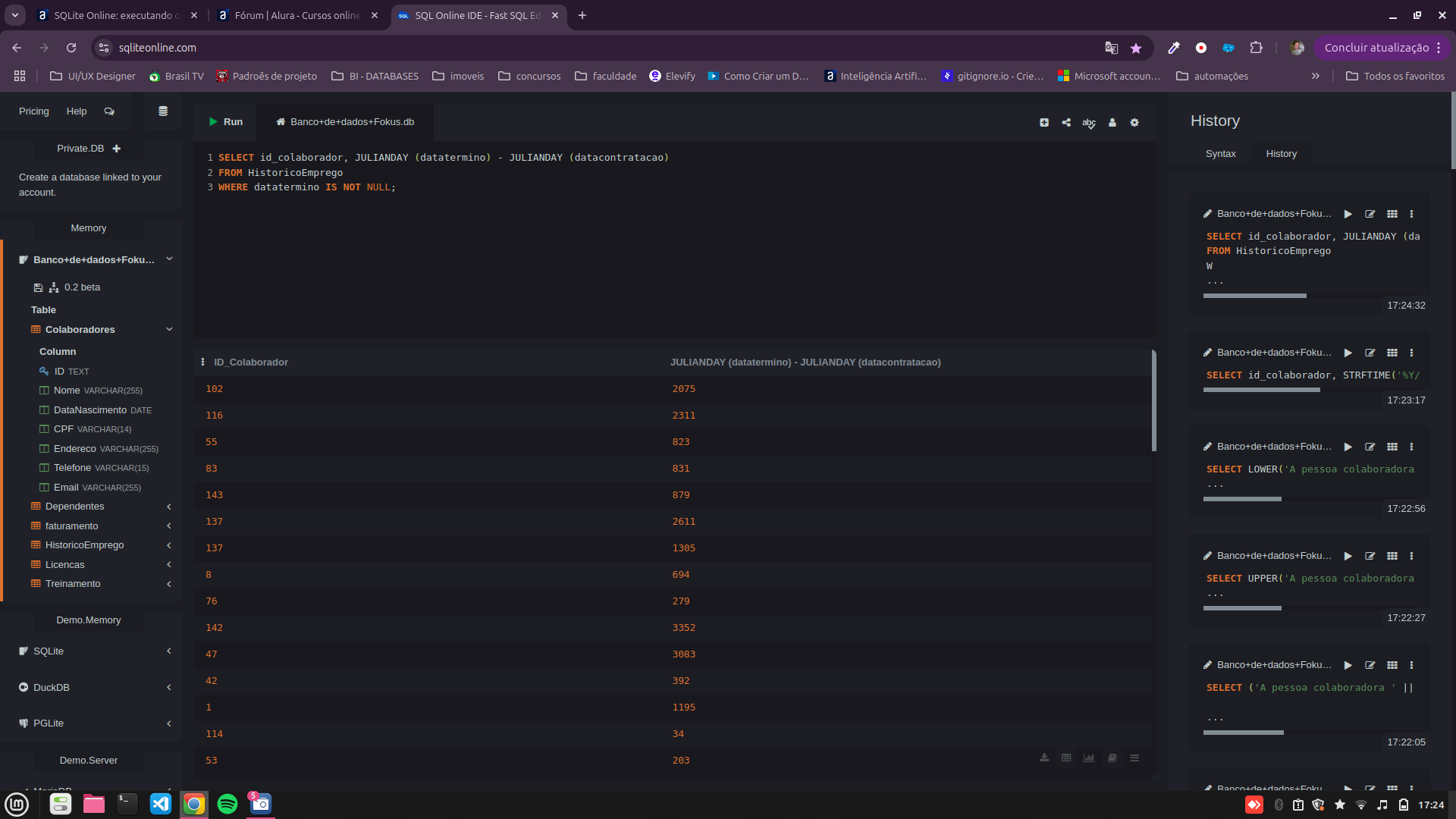Show grid for history entry 17:24:32
This screenshot has width=1456, height=819.
pos(1392,215)
